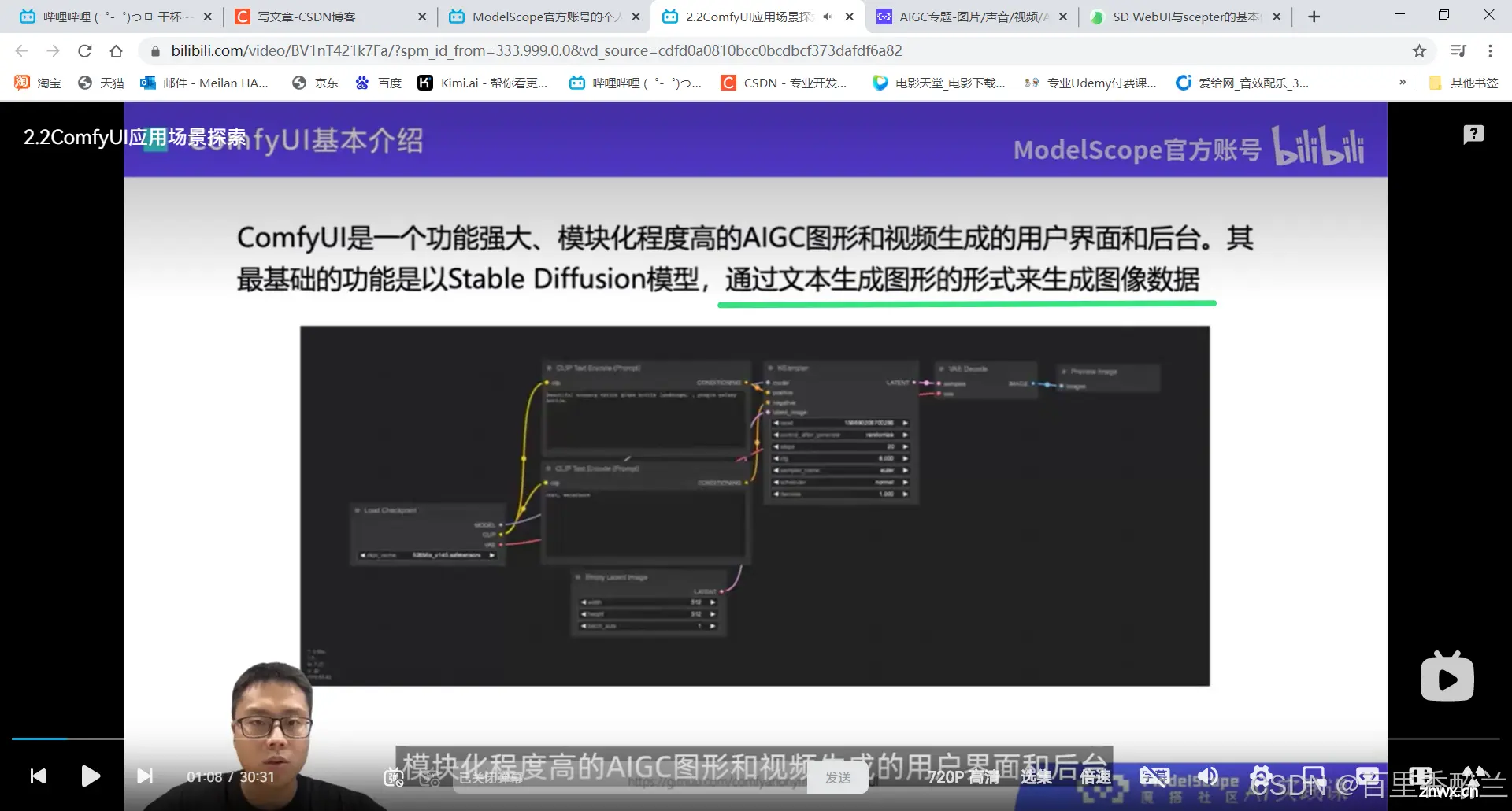The image size is (1512, 811).
Task: Open the 京东 bookmark
Action: [315, 83]
